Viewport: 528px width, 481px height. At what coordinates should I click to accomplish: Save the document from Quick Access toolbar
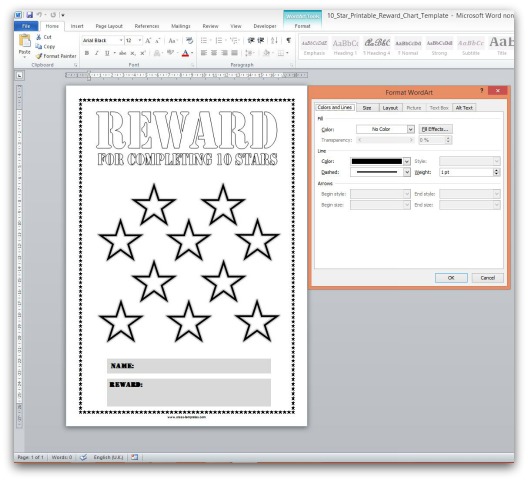coord(29,15)
